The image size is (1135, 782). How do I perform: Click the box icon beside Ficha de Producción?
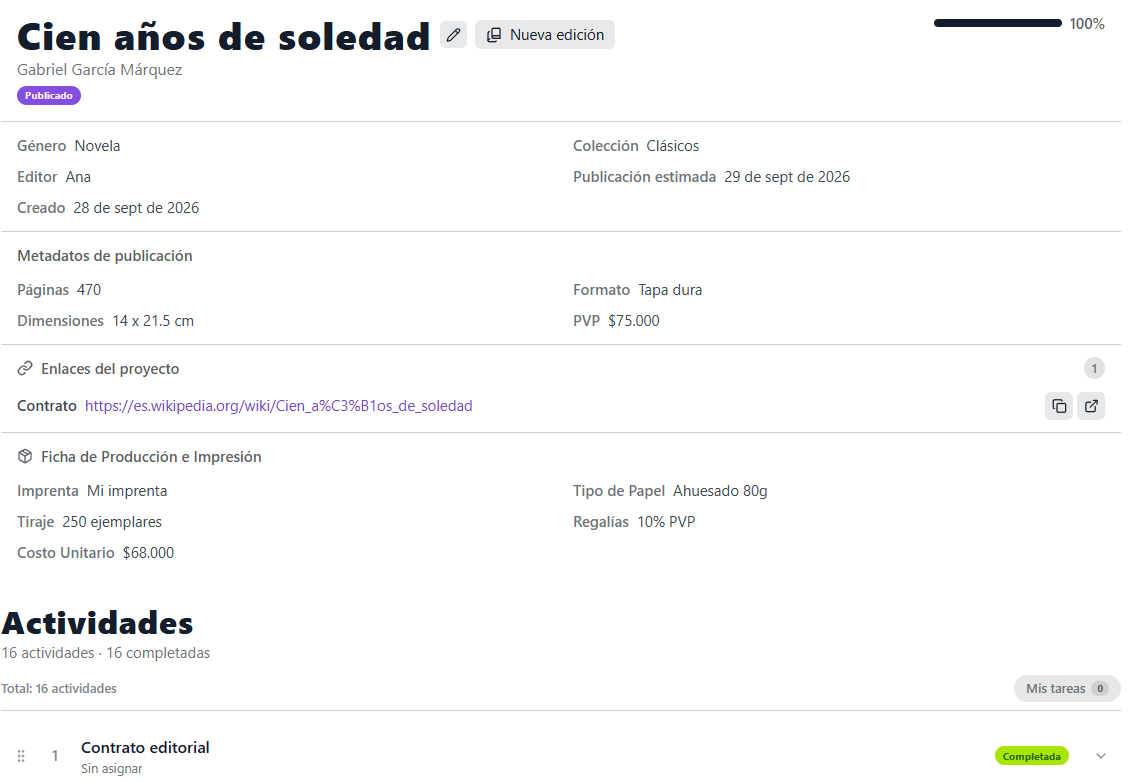25,456
